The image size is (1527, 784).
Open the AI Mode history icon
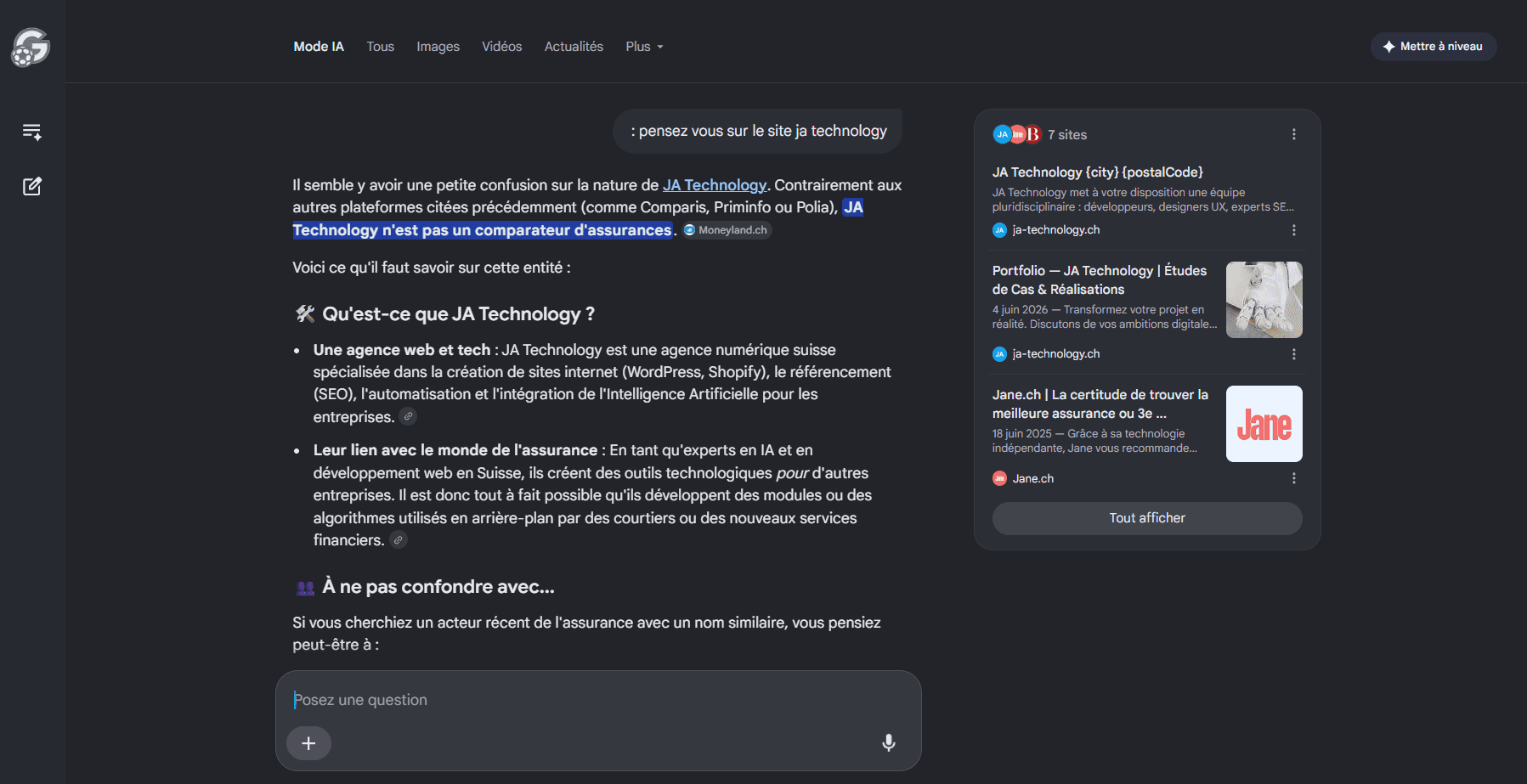tap(32, 132)
